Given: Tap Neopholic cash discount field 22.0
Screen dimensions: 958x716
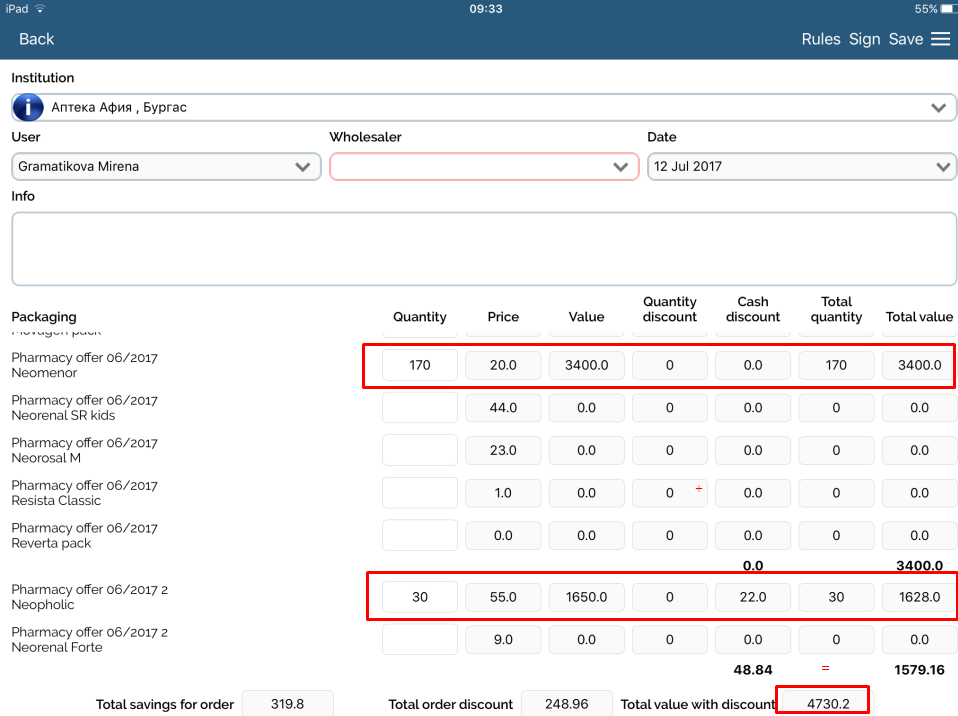Looking at the screenshot, I should point(753,597).
